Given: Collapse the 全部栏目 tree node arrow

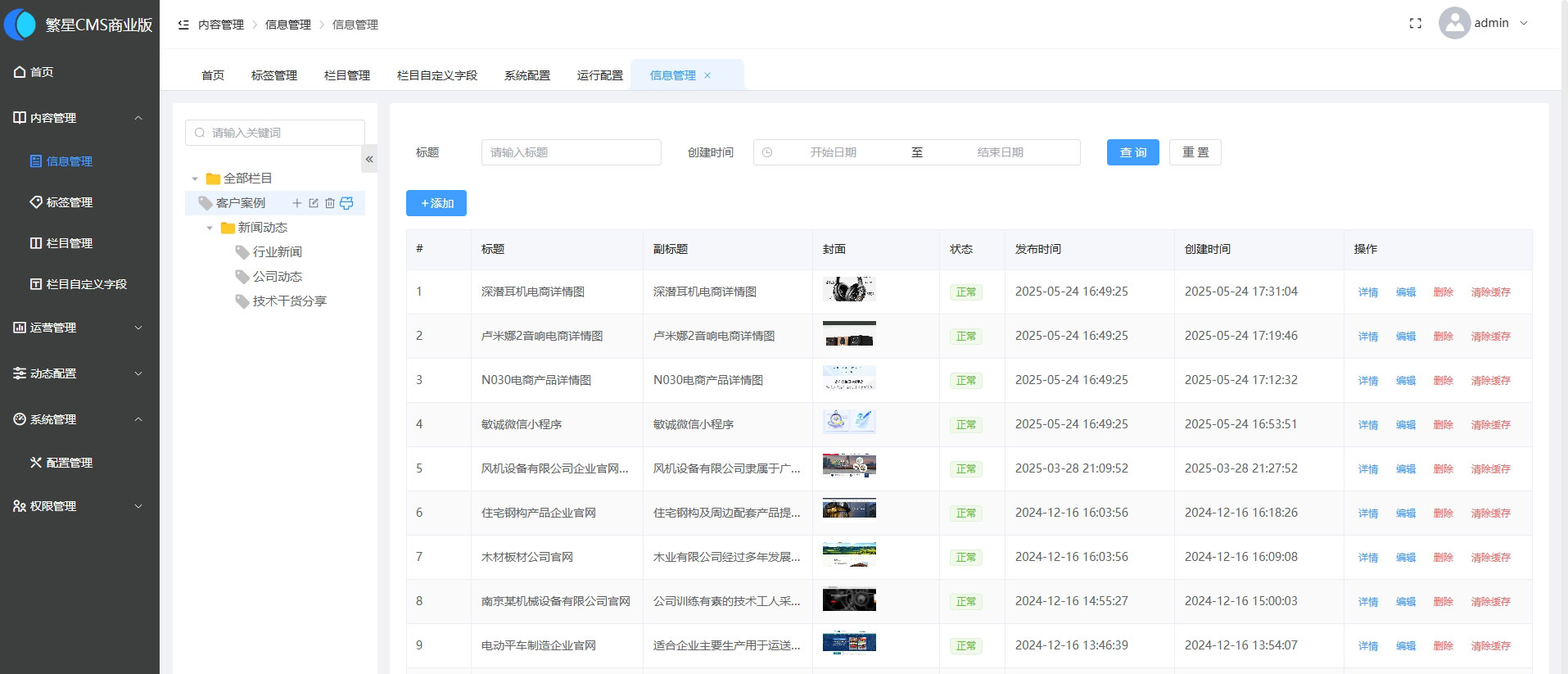Looking at the screenshot, I should (195, 179).
